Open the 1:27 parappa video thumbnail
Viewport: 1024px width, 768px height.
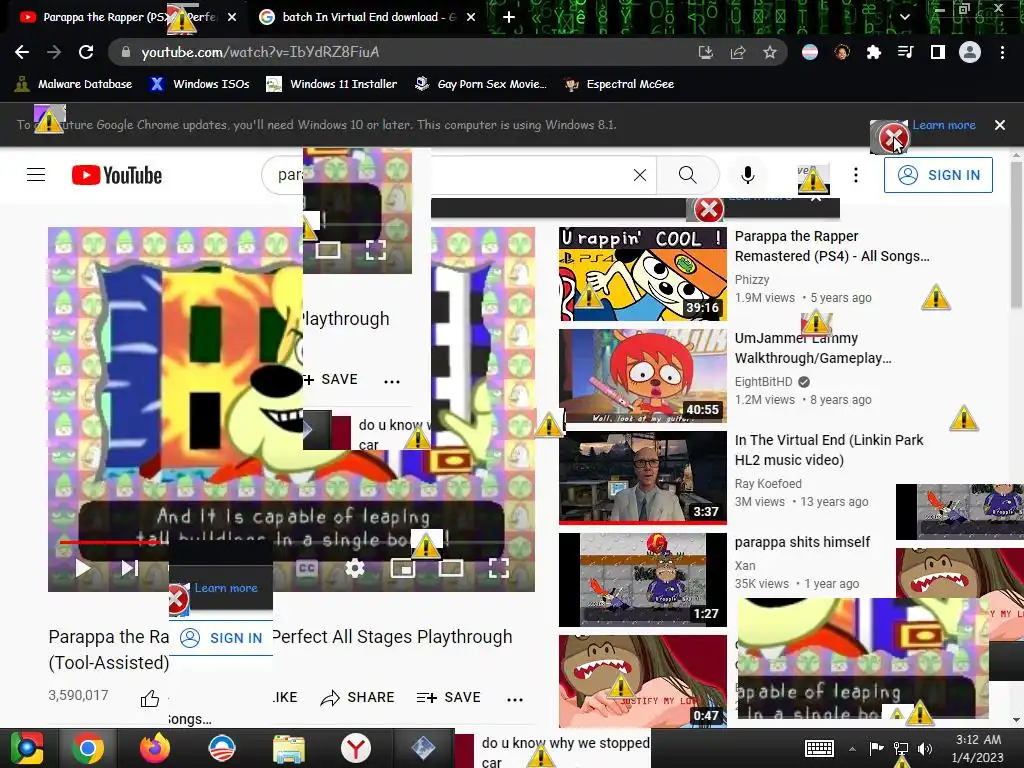643,580
